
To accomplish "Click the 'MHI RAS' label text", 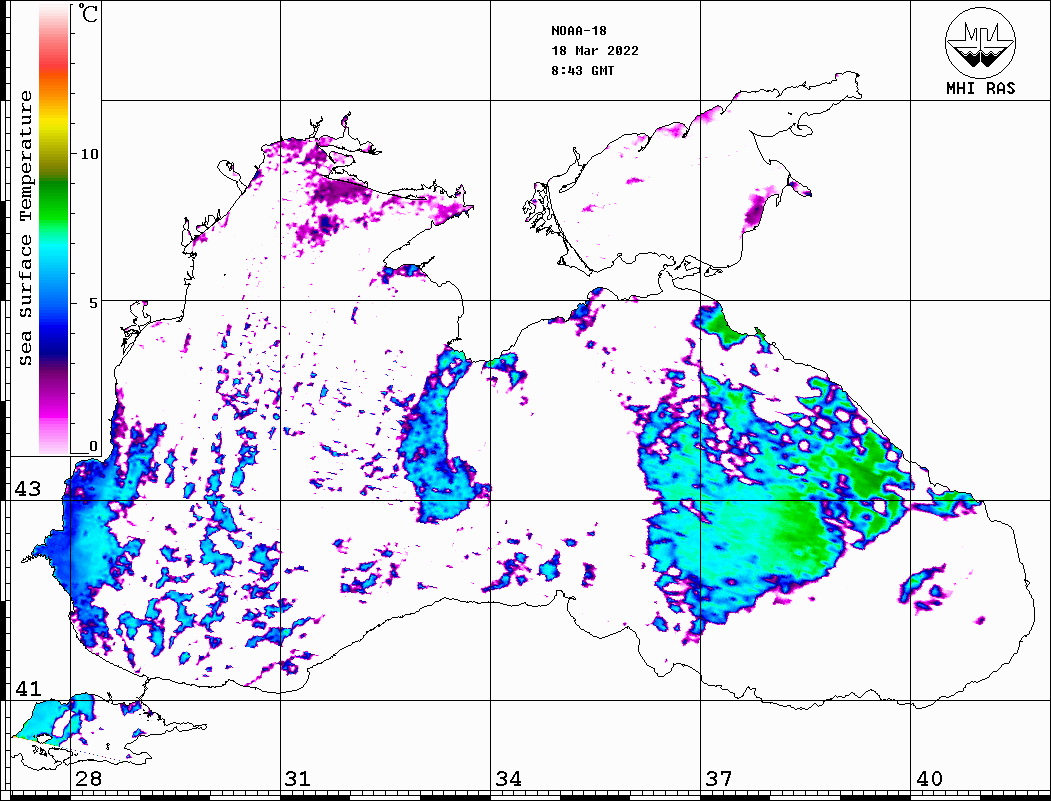I will click(981, 88).
